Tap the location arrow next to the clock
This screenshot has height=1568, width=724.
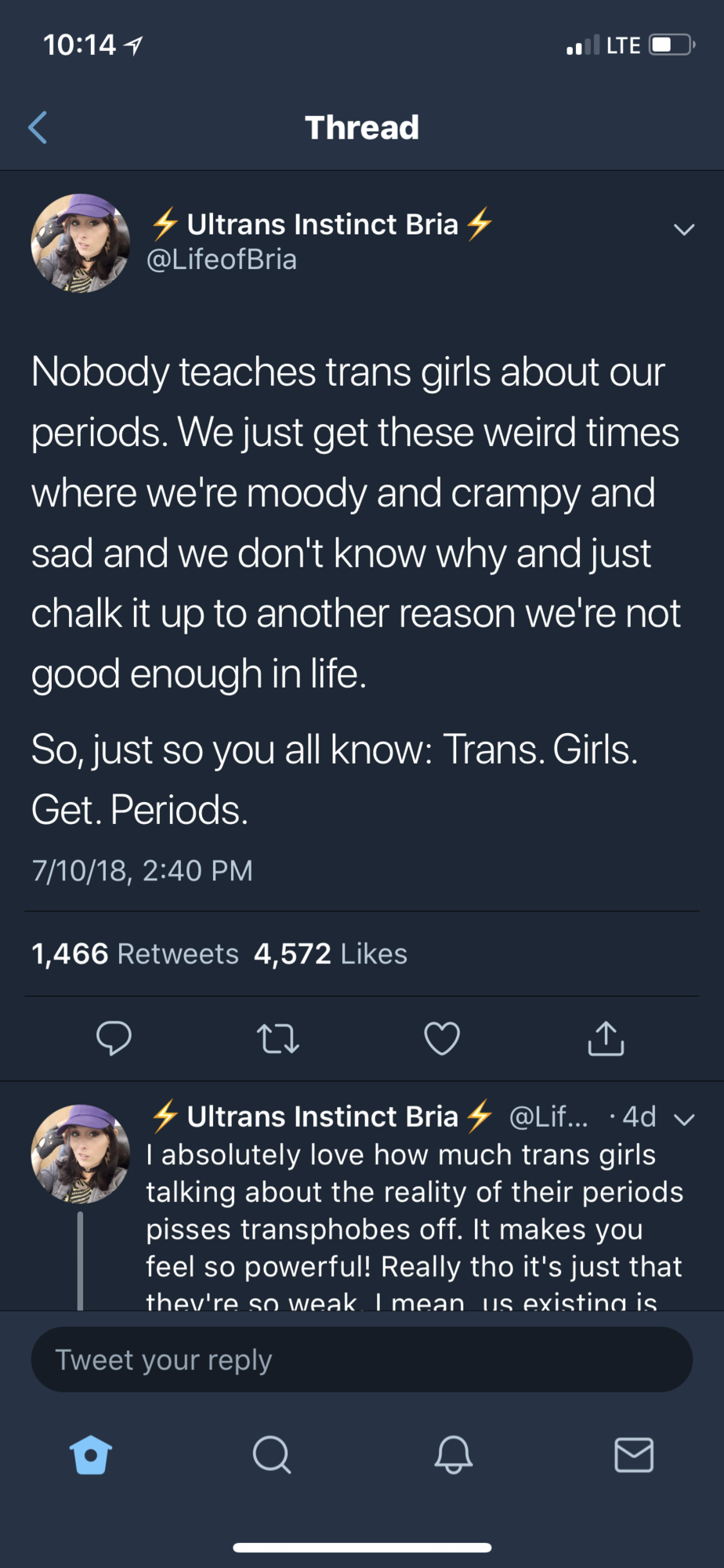(x=134, y=46)
